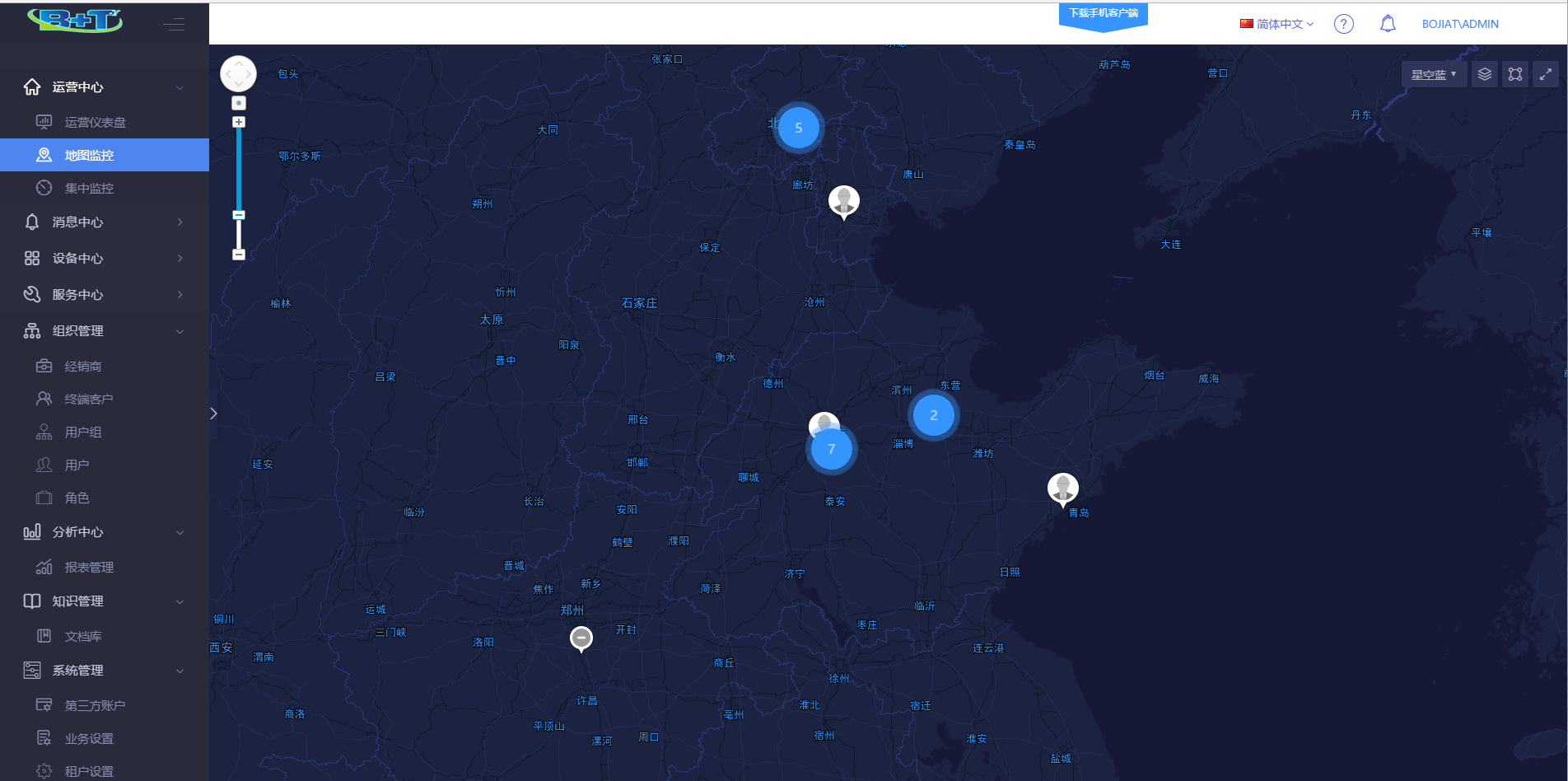This screenshot has height=781, width=1568.
Task: Click the 系统管理 settings icon
Action: coord(32,670)
